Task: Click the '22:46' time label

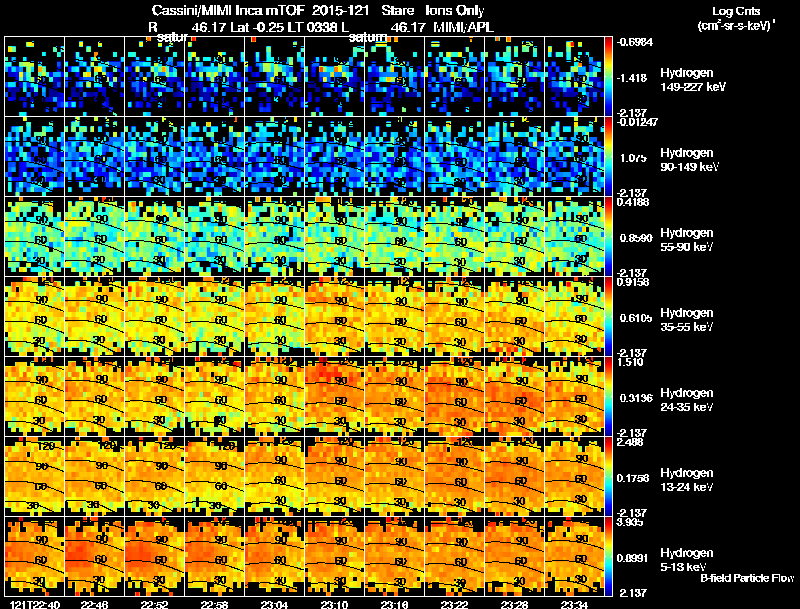Action: [x=94, y=605]
